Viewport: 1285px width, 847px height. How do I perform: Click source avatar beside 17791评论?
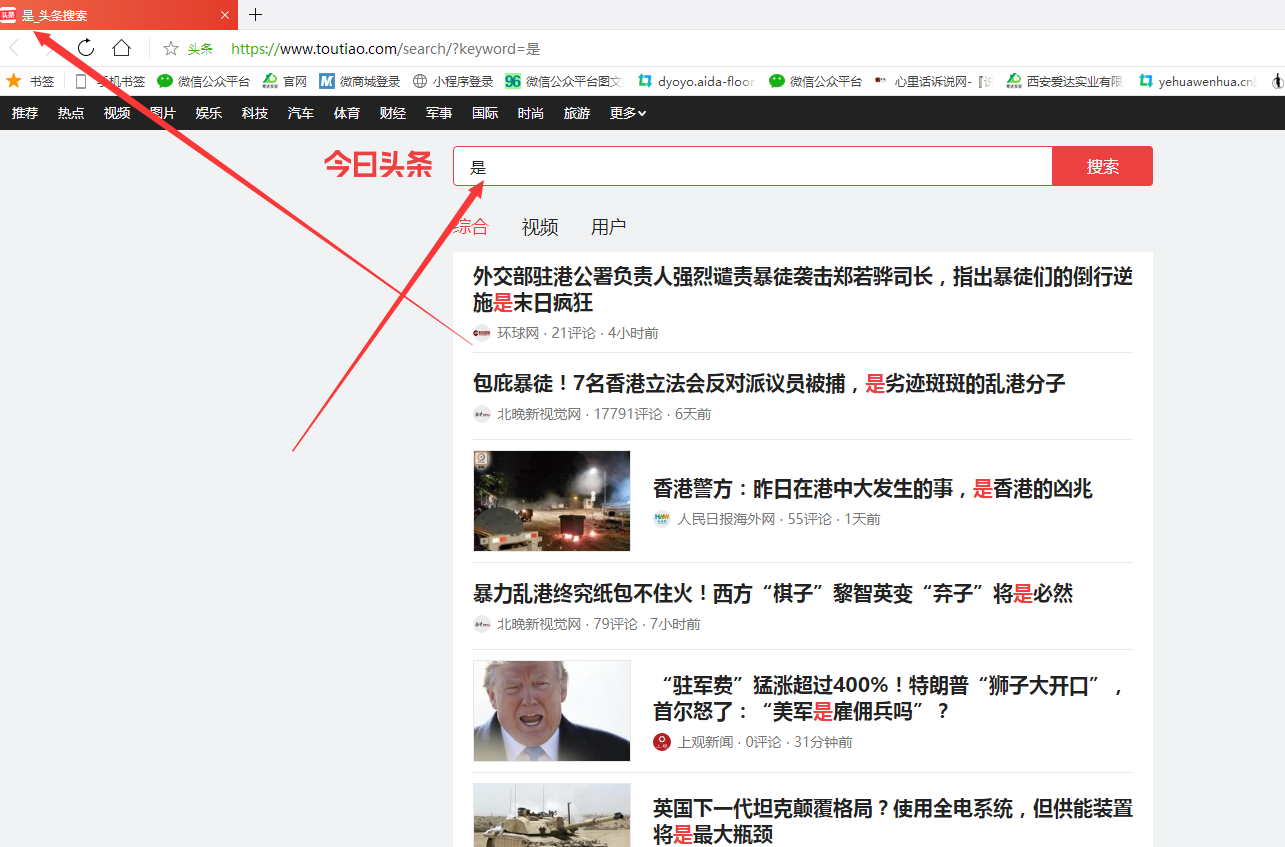[x=482, y=414]
